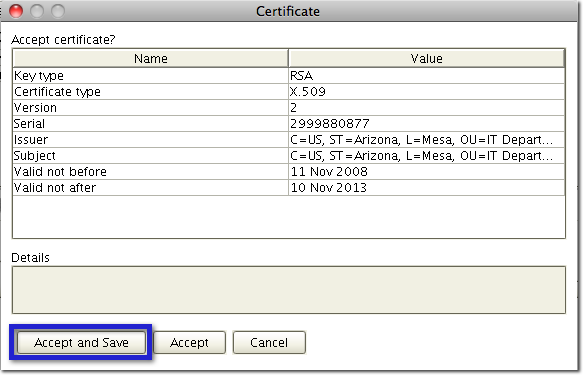Click the Name column header
Screen dimensions: 583x375
click(151, 58)
